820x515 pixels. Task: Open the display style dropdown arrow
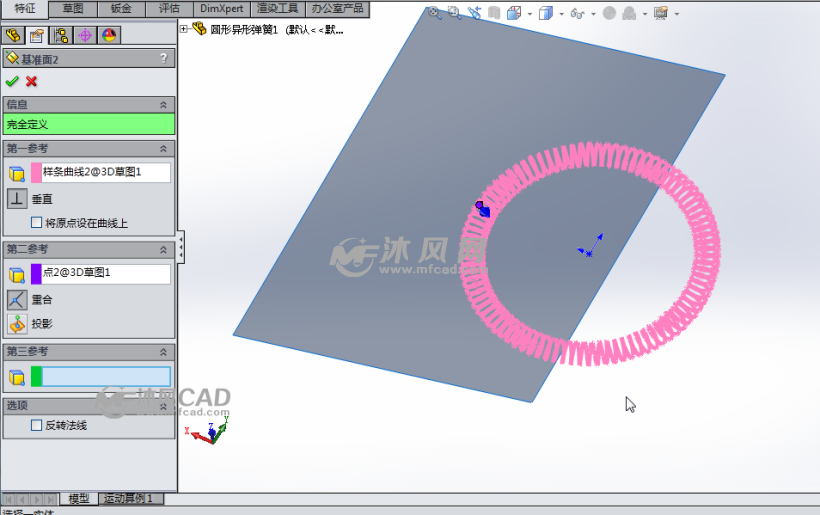coord(562,14)
